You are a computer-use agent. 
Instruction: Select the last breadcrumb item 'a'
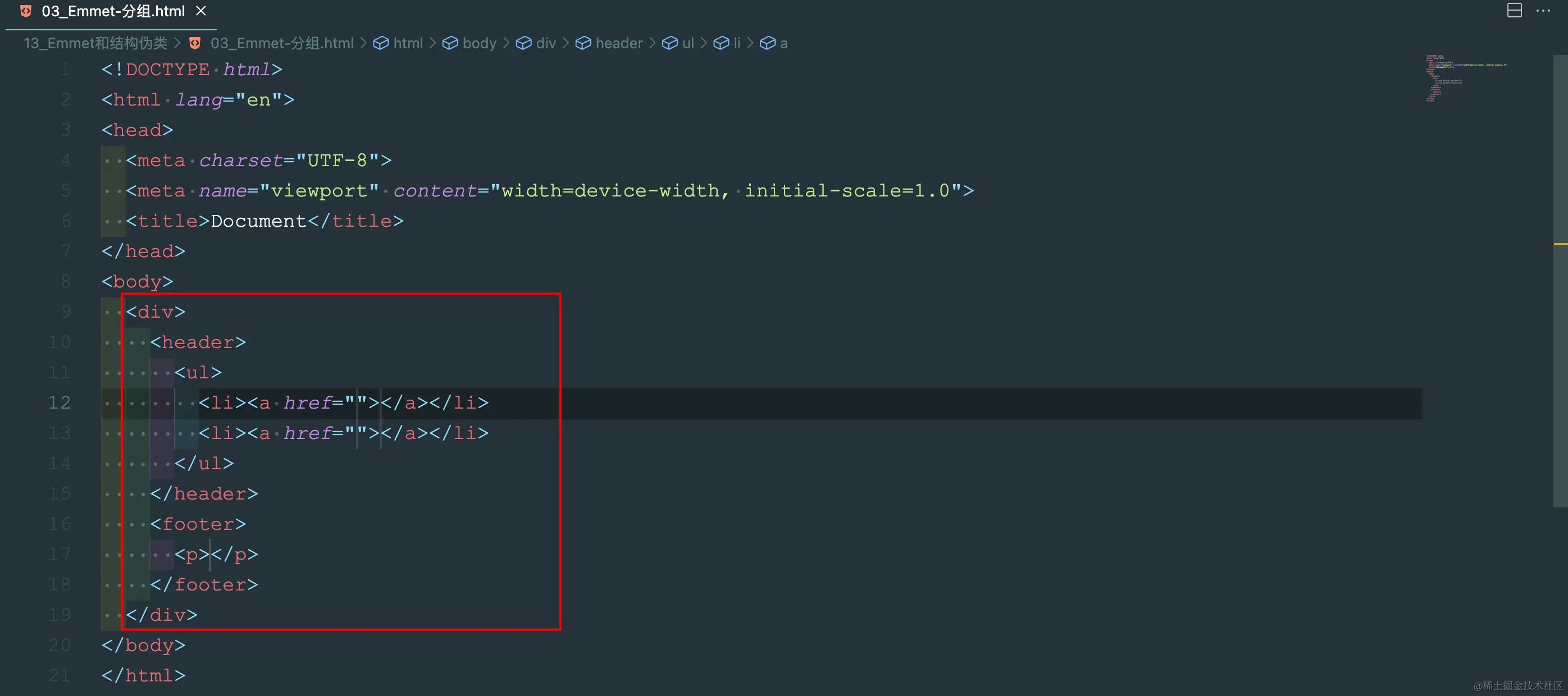click(x=783, y=43)
